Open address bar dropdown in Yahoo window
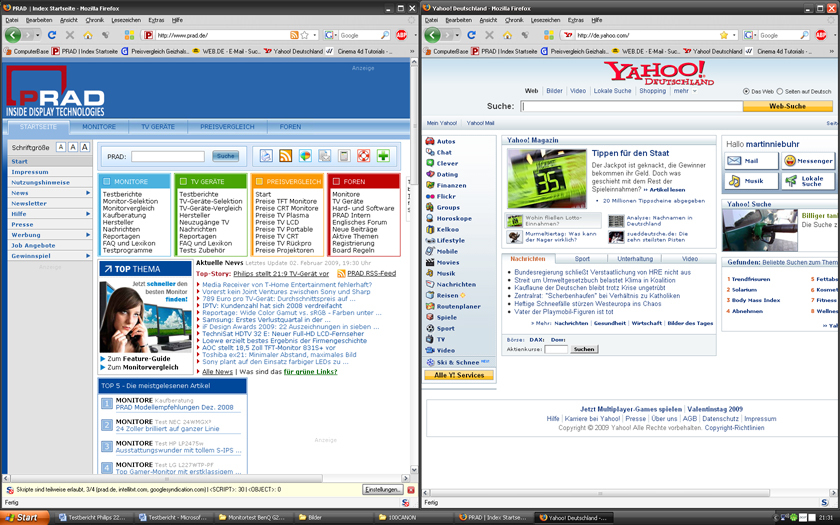This screenshot has width=840, height=525. [x=734, y=35]
